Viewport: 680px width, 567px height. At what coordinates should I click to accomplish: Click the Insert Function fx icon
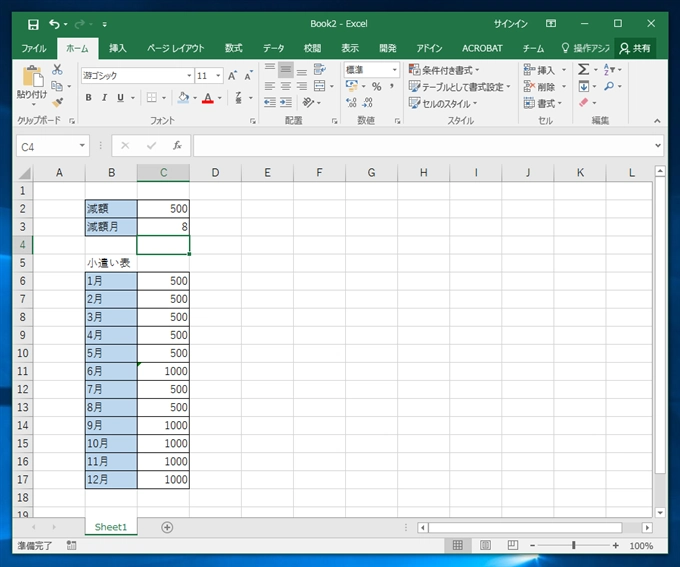(177, 146)
